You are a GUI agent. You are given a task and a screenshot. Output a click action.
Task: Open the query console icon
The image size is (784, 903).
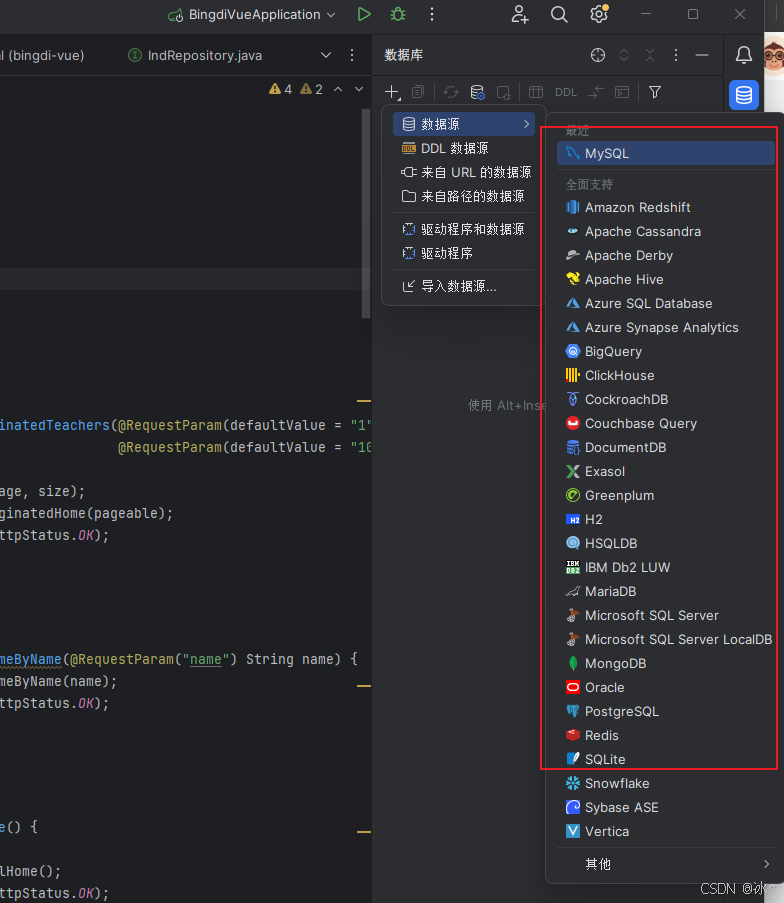(622, 92)
